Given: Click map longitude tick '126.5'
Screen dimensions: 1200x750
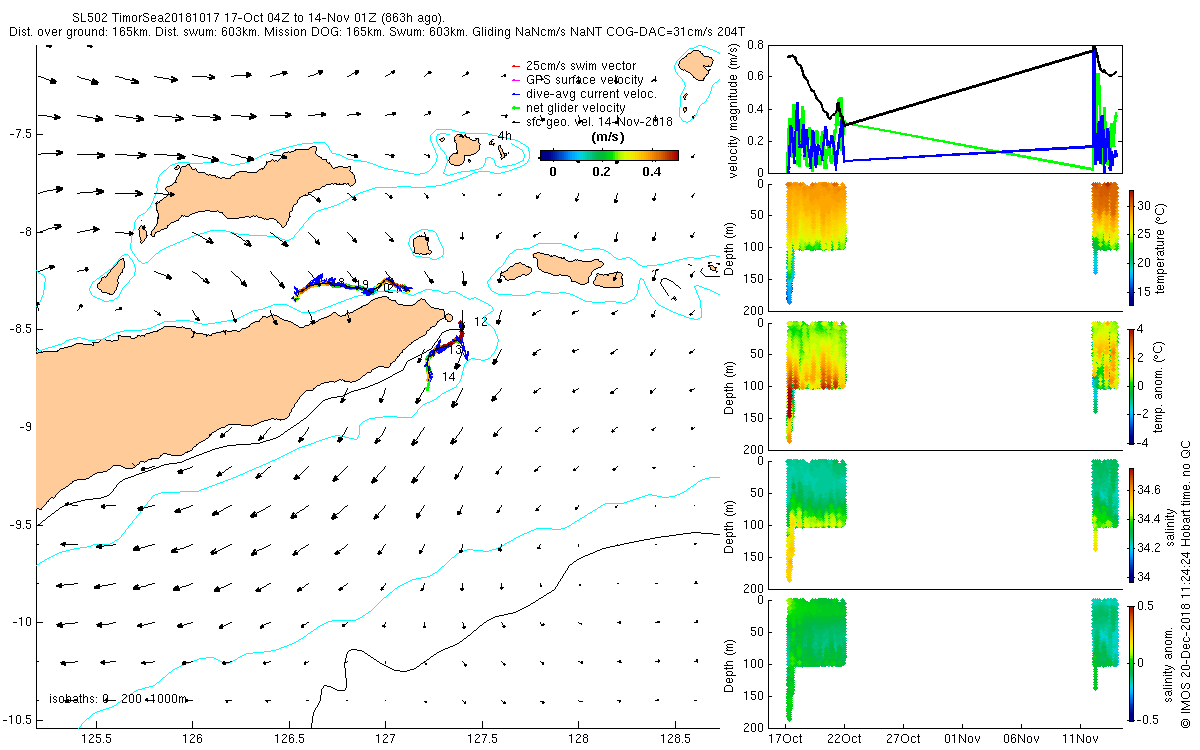Looking at the screenshot, I should click(290, 738).
